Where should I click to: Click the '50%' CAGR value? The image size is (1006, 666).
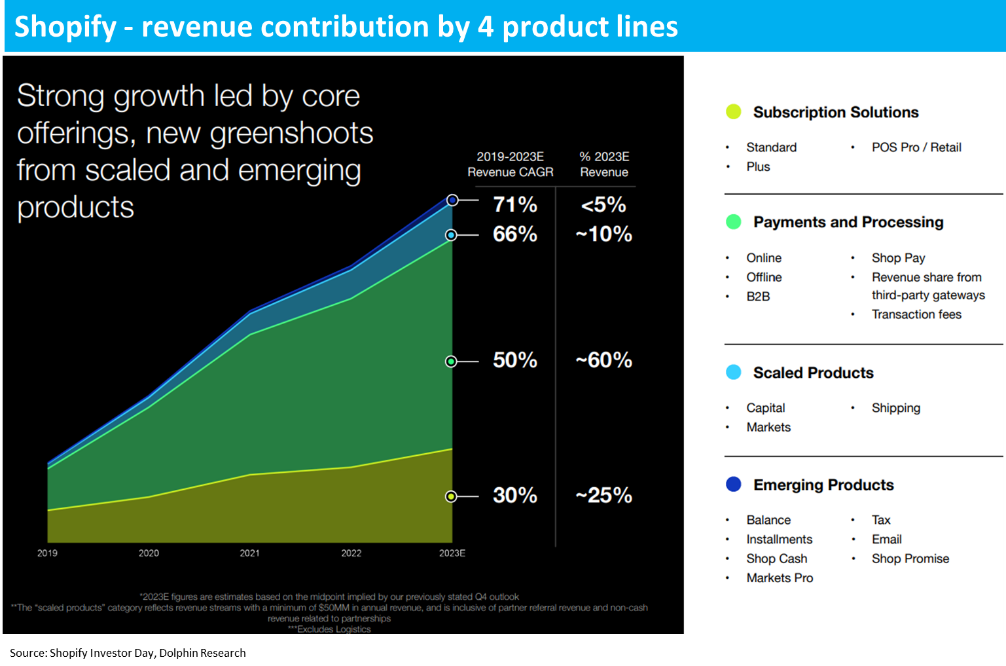(x=515, y=361)
